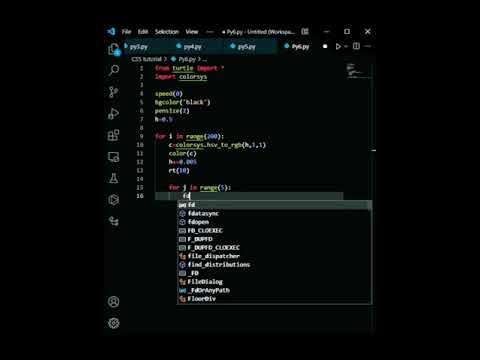Open the Accounts menu icon

[114, 301]
